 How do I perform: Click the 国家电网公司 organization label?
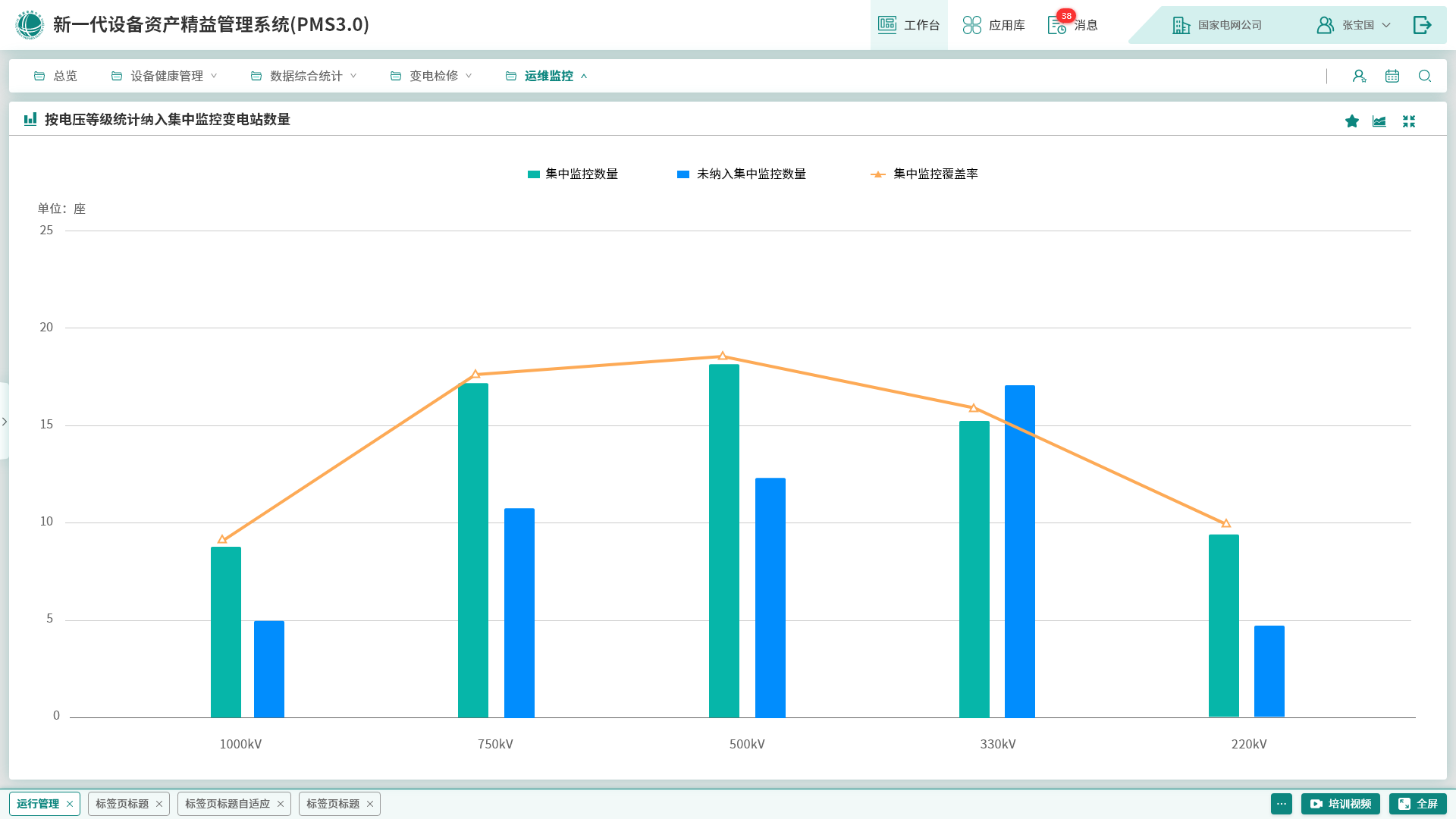pyautogui.click(x=1230, y=25)
